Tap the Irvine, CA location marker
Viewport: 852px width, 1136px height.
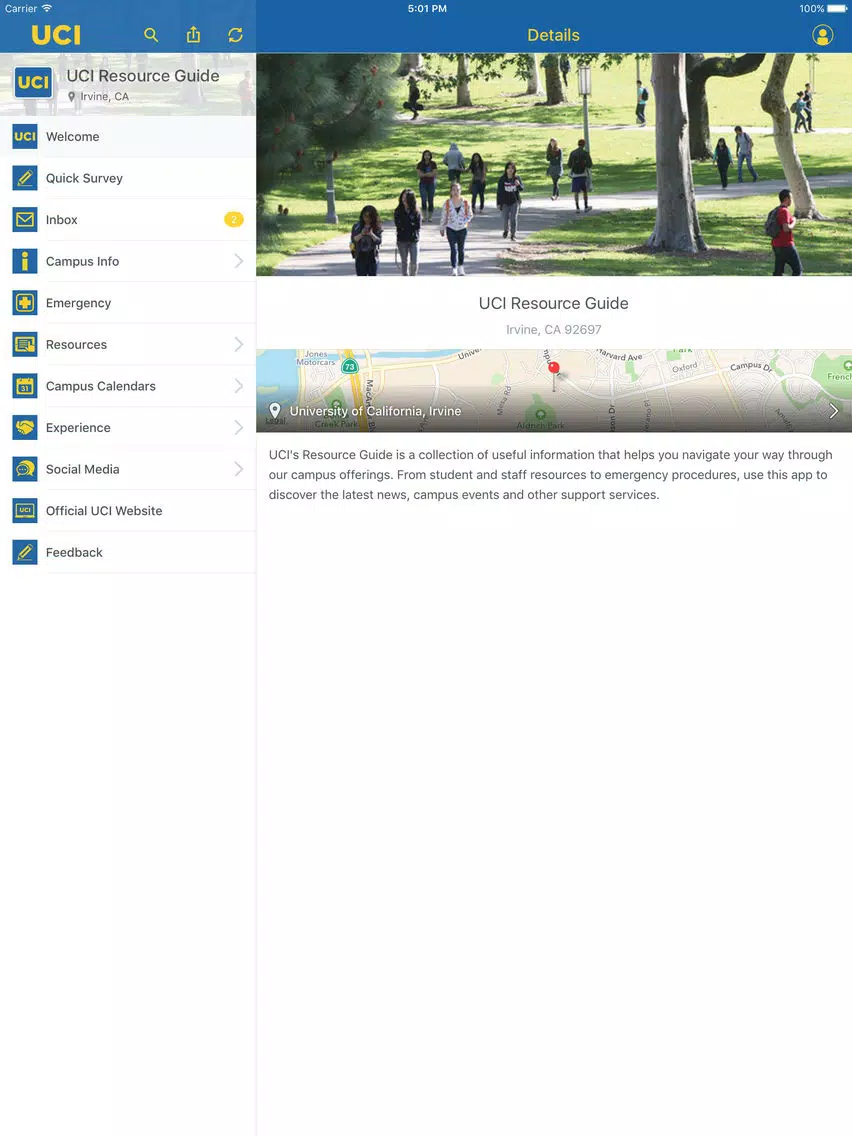[x=71, y=97]
